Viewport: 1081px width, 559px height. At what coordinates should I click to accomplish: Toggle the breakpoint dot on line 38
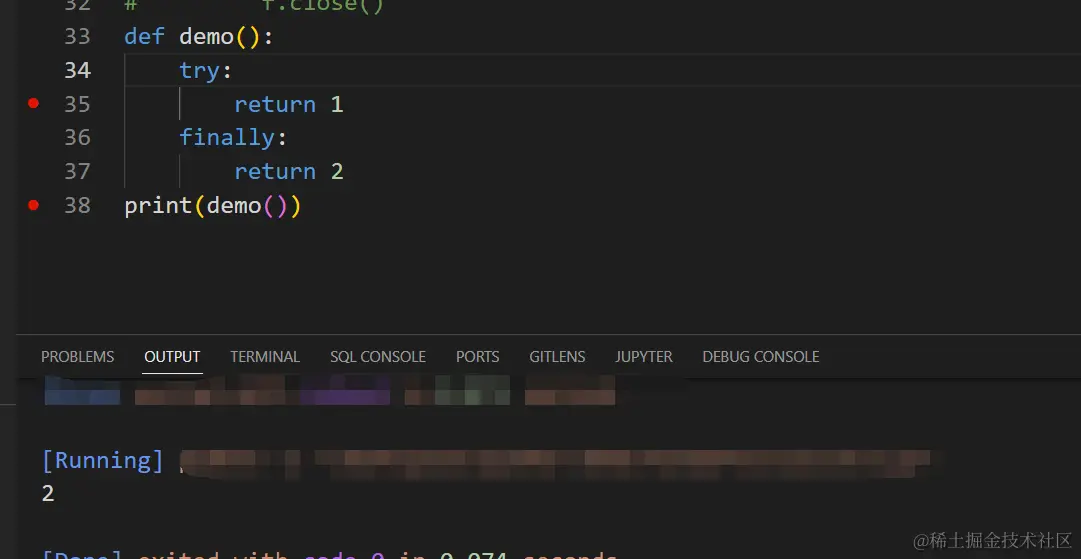[x=33, y=205]
